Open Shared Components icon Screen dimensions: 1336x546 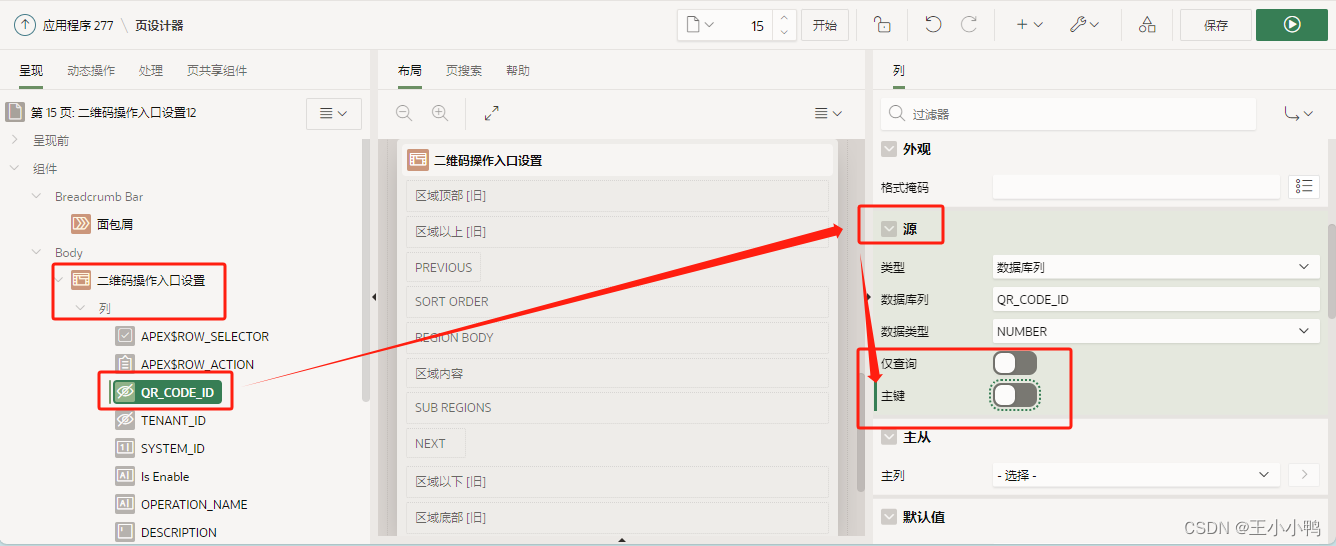click(1147, 25)
